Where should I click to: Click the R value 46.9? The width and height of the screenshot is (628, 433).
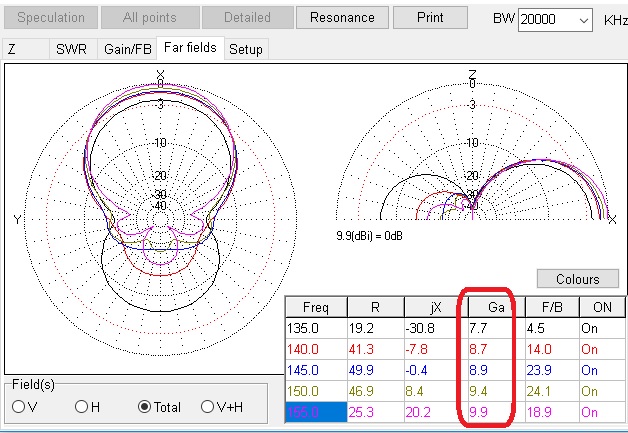click(x=376, y=391)
